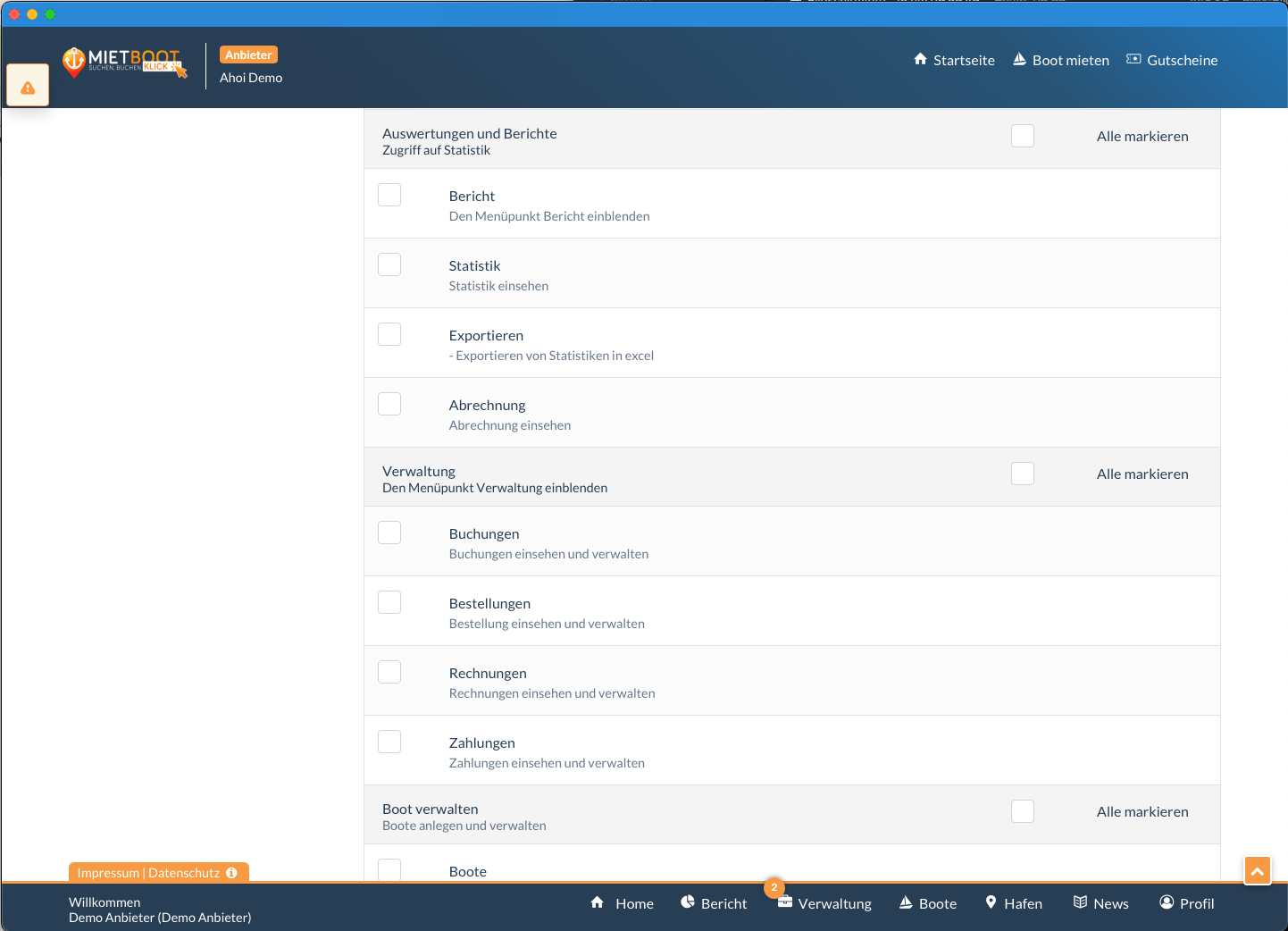Screen dimensions: 1288x931
Task: Enable the Bericht checkbox
Action: click(x=389, y=195)
